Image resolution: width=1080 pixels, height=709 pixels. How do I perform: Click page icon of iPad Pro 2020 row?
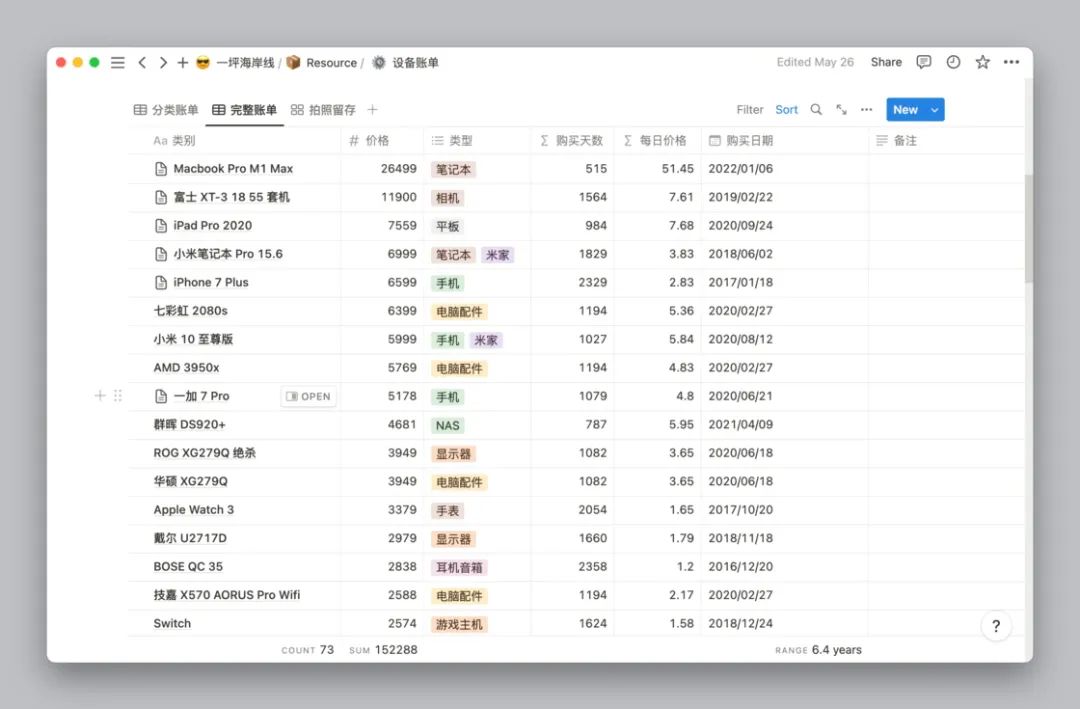point(161,225)
